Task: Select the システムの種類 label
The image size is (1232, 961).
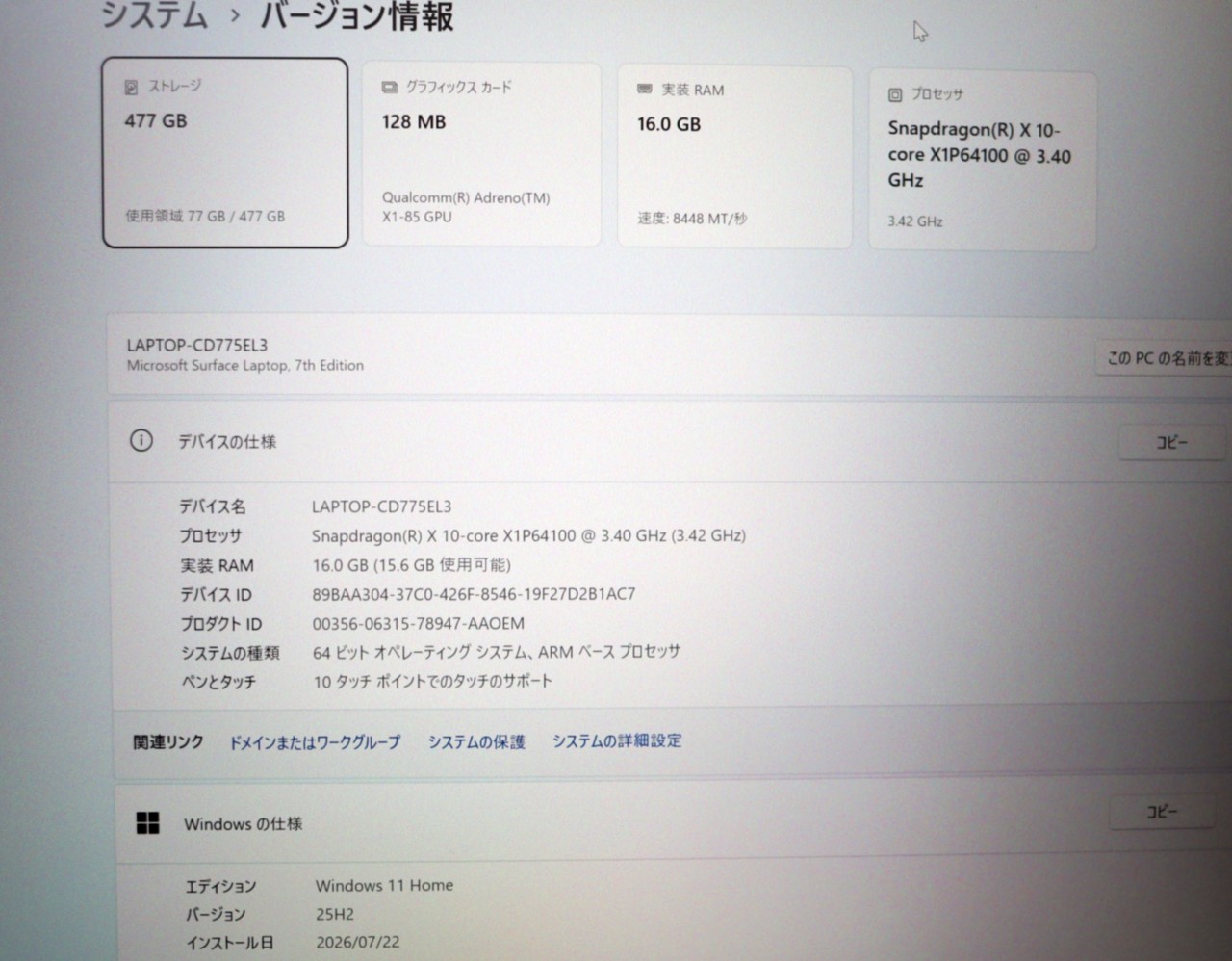Action: (x=230, y=653)
